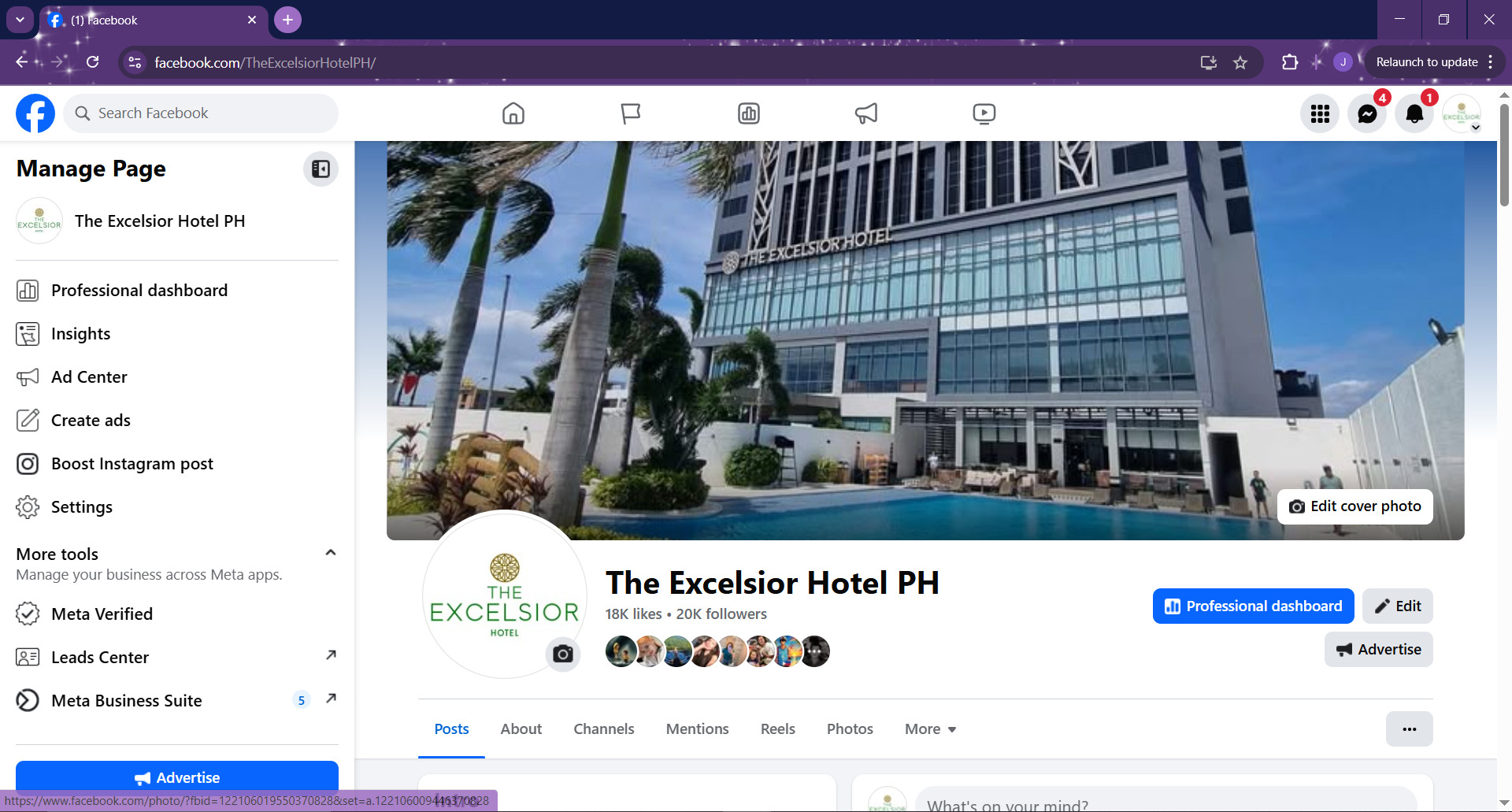The image size is (1512, 812).
Task: Click Edit cover photo button
Action: tap(1354, 506)
